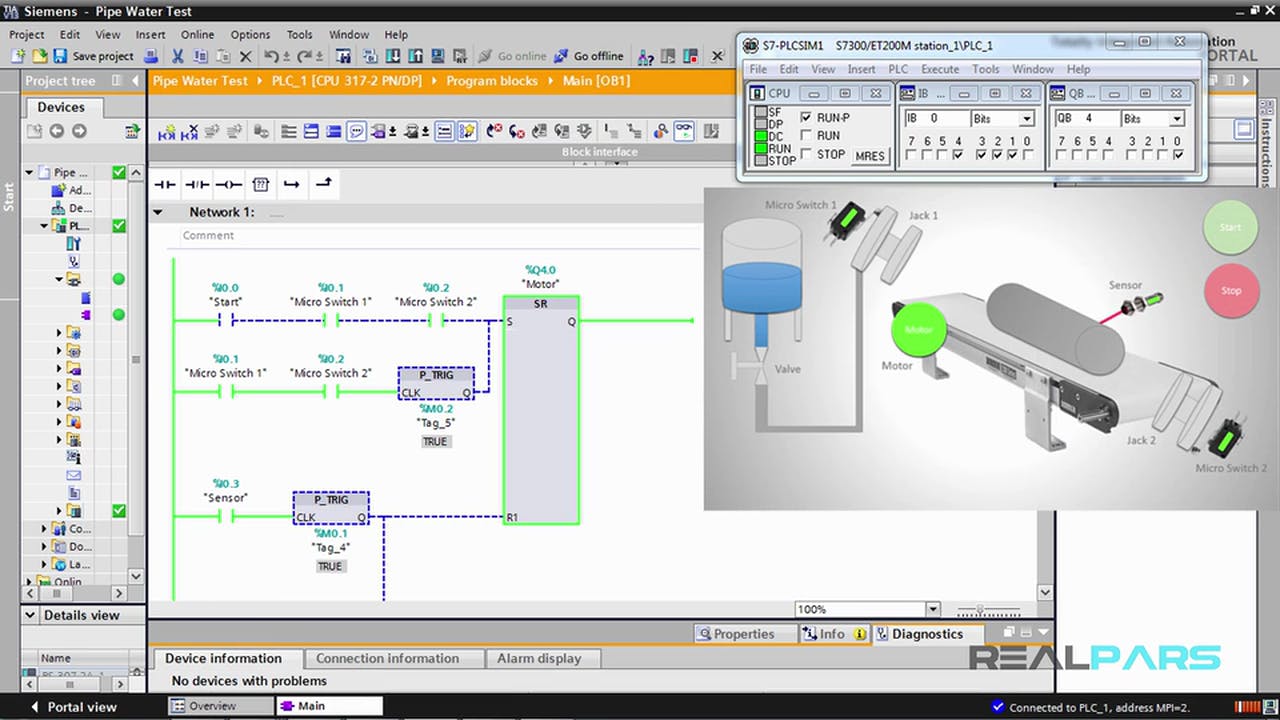The width and height of the screenshot is (1280, 720).
Task: Toggle IB bit 7 checkbox
Action: pos(912,156)
